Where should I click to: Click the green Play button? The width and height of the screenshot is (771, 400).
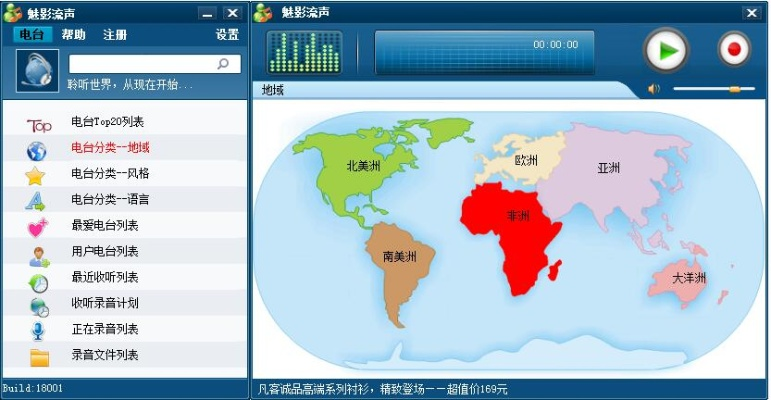point(665,49)
